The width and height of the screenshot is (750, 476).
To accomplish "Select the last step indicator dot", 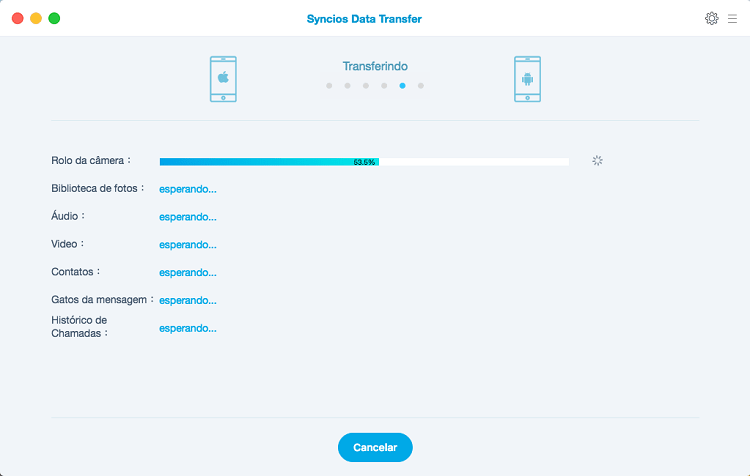I will coord(421,86).
